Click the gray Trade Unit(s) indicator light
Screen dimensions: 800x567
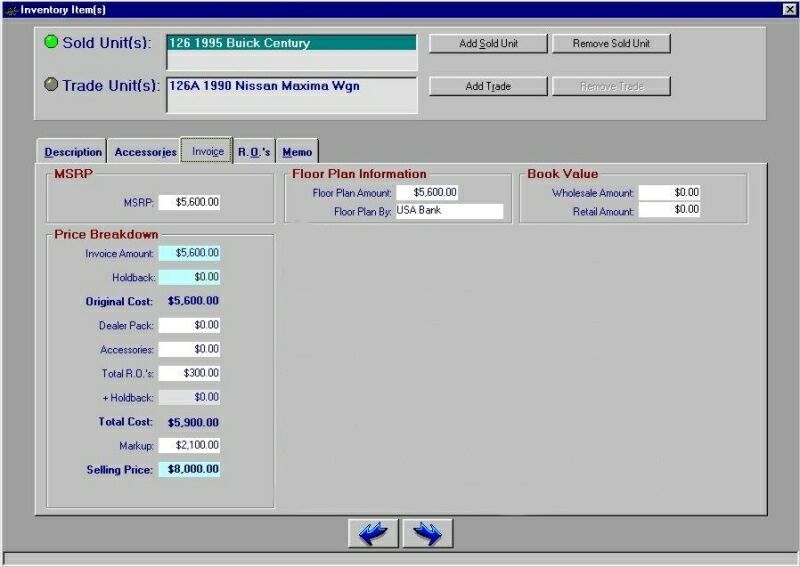51,84
